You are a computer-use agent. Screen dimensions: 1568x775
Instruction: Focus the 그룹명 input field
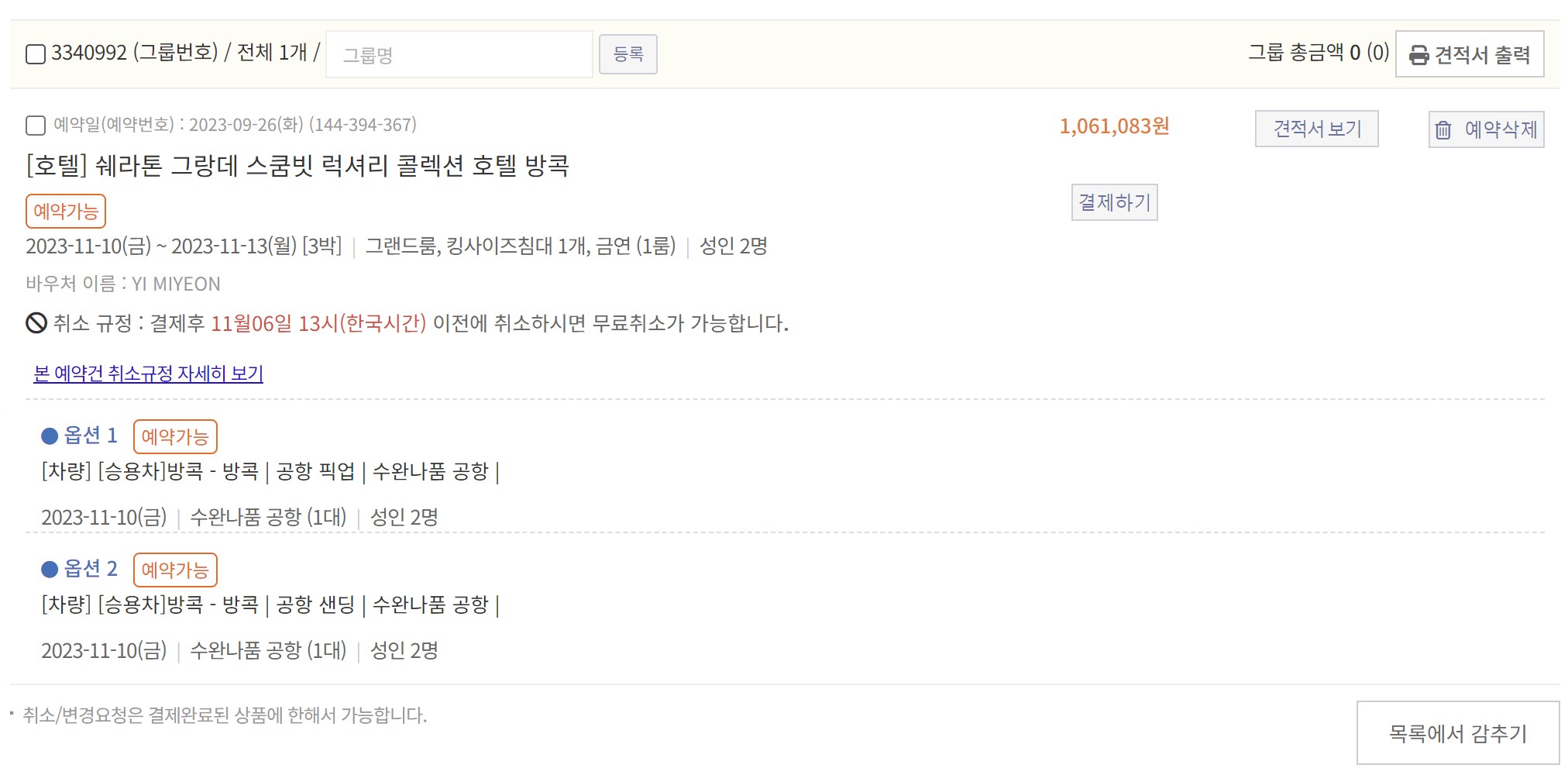point(459,54)
